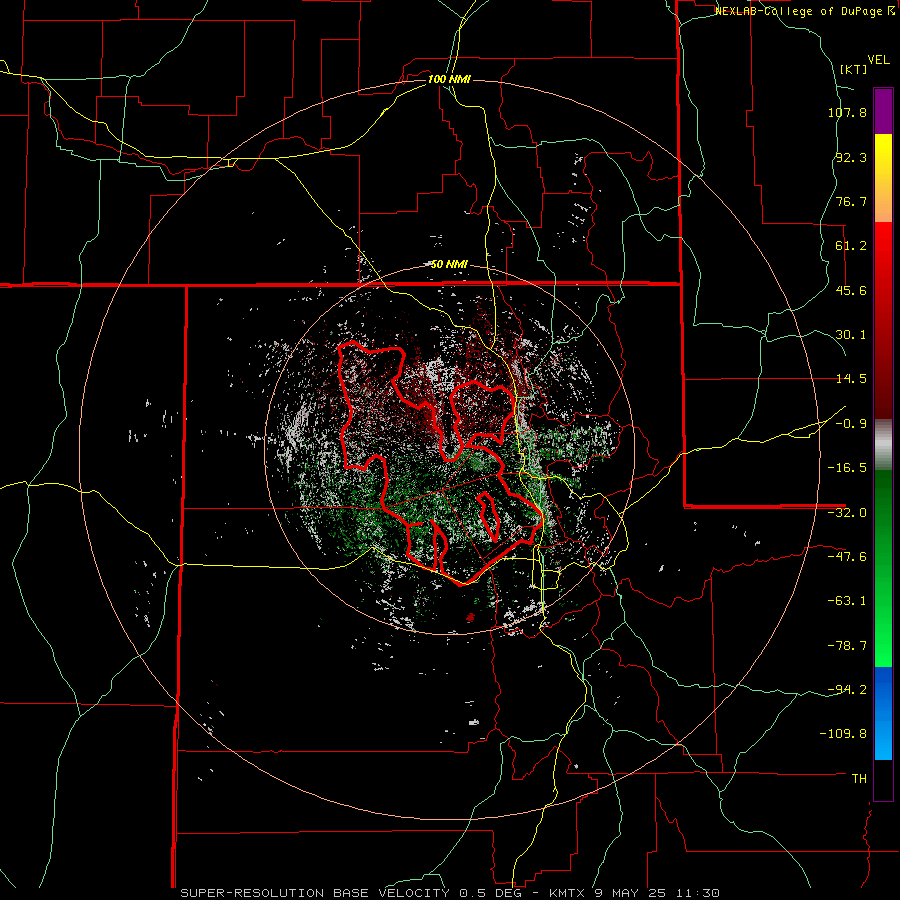Viewport: 900px width, 900px height.
Task: Click the TH threshold label
Action: tap(859, 779)
